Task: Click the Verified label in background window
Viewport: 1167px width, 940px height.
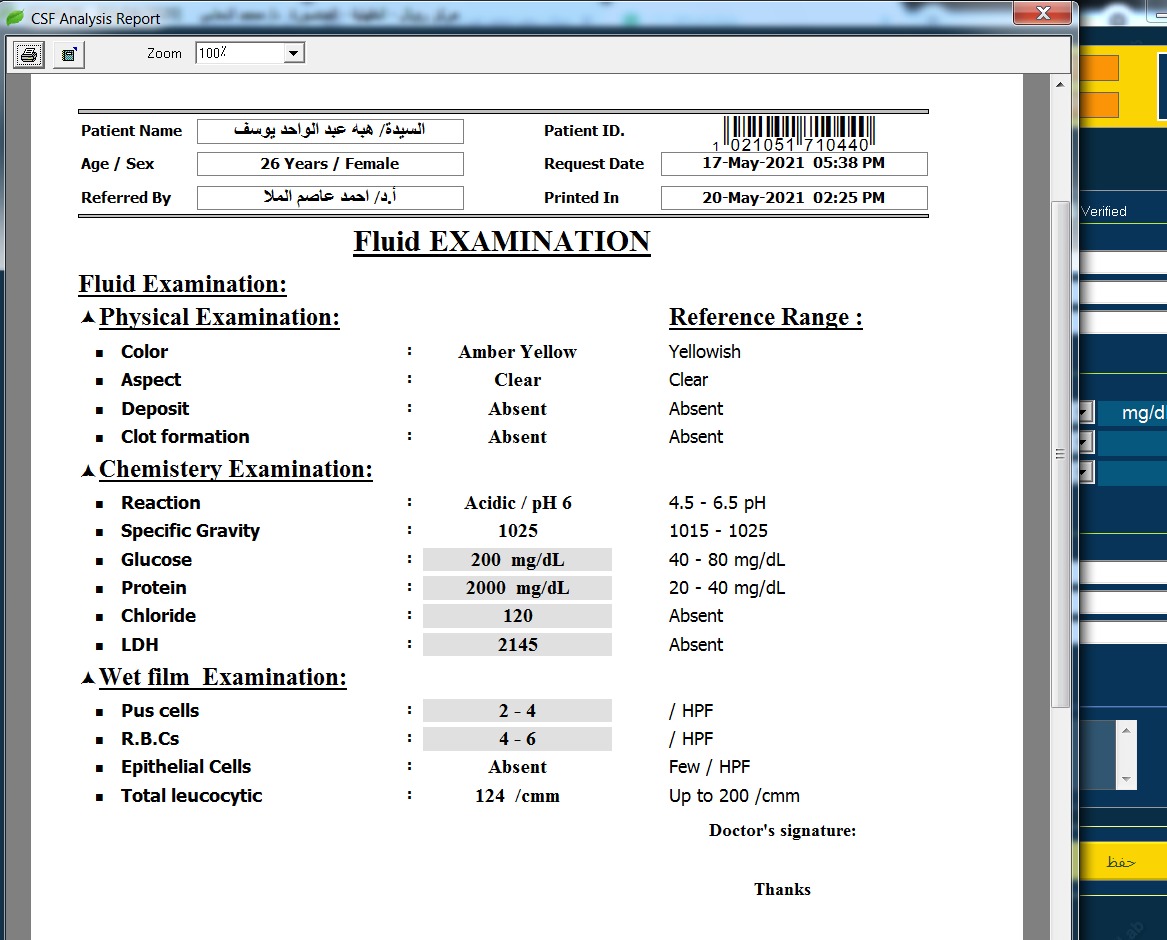Action: pos(1104,211)
